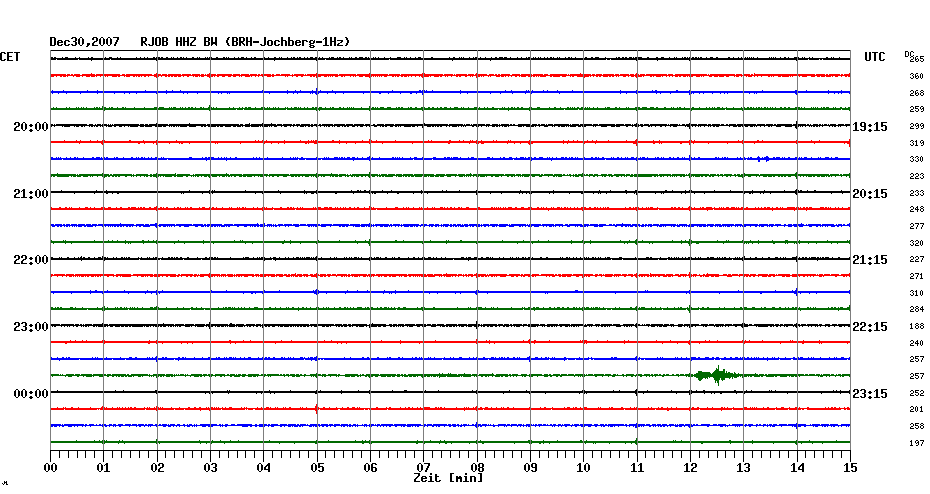Pick the 00 minute axis label
Screen dimensions: 930x494
50,468
